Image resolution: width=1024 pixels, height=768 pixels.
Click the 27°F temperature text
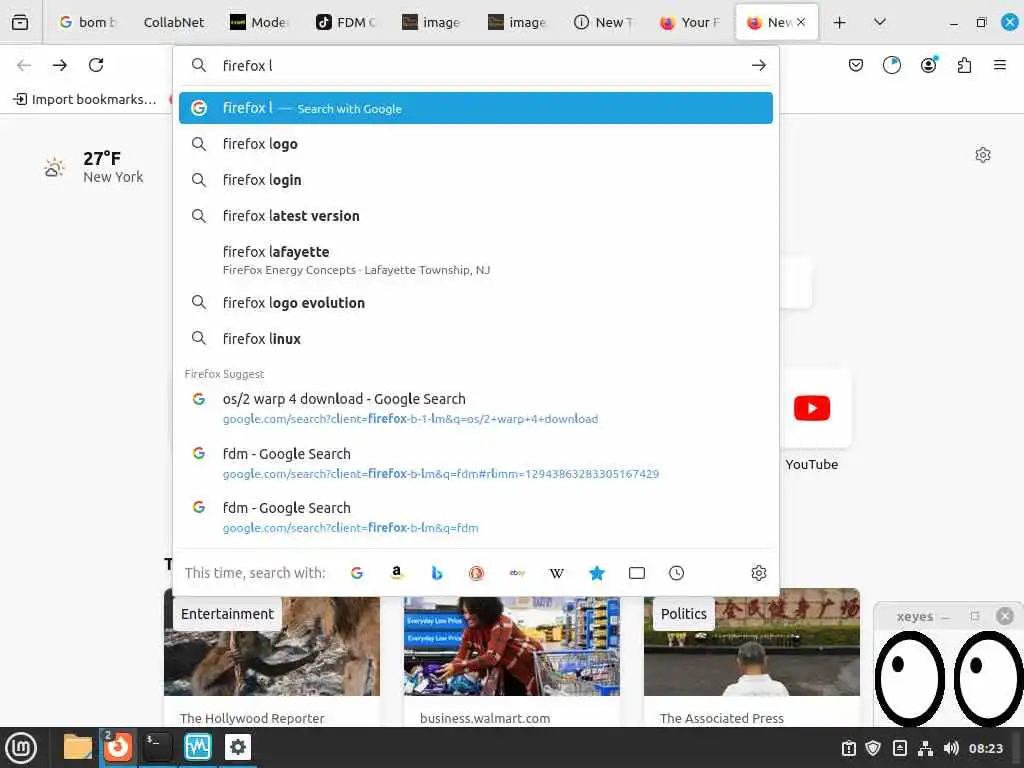pos(102,159)
